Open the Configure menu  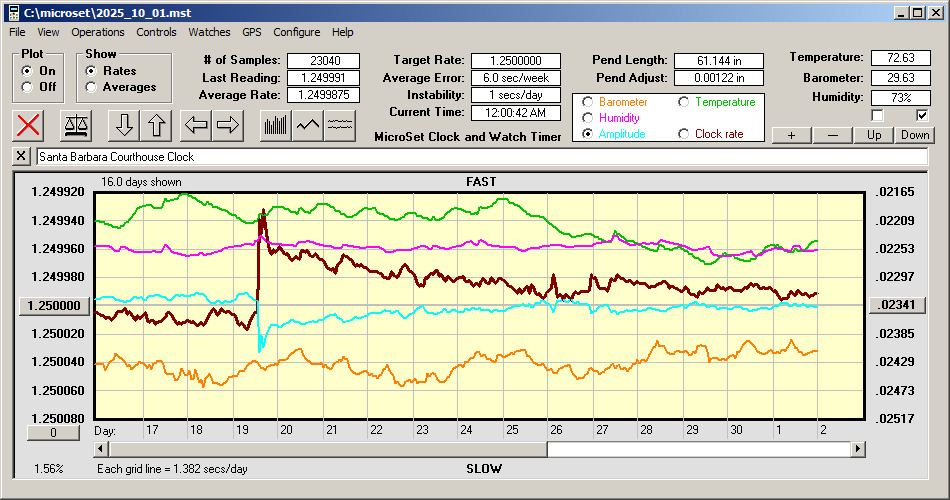[297, 32]
